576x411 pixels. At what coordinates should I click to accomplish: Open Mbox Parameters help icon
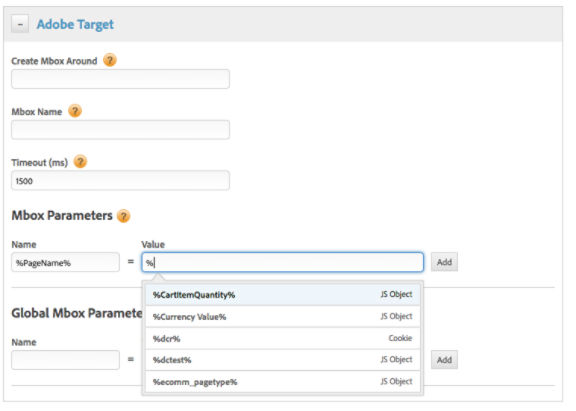(123, 216)
